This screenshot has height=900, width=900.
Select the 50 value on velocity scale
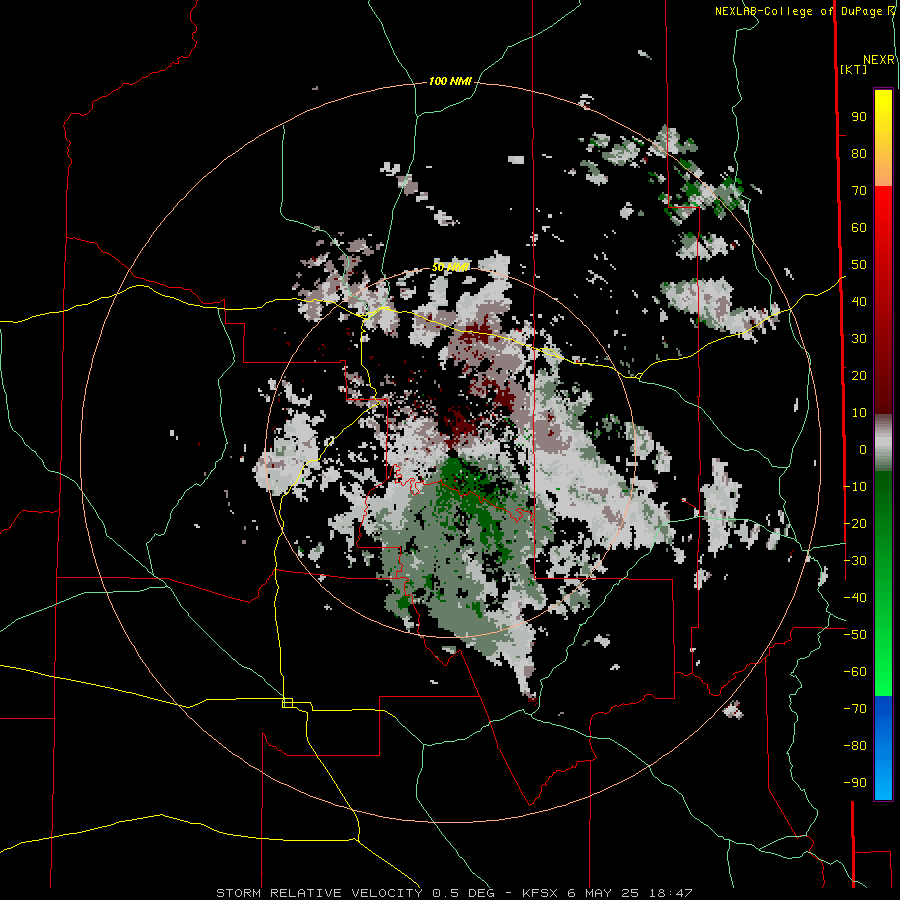(x=859, y=265)
